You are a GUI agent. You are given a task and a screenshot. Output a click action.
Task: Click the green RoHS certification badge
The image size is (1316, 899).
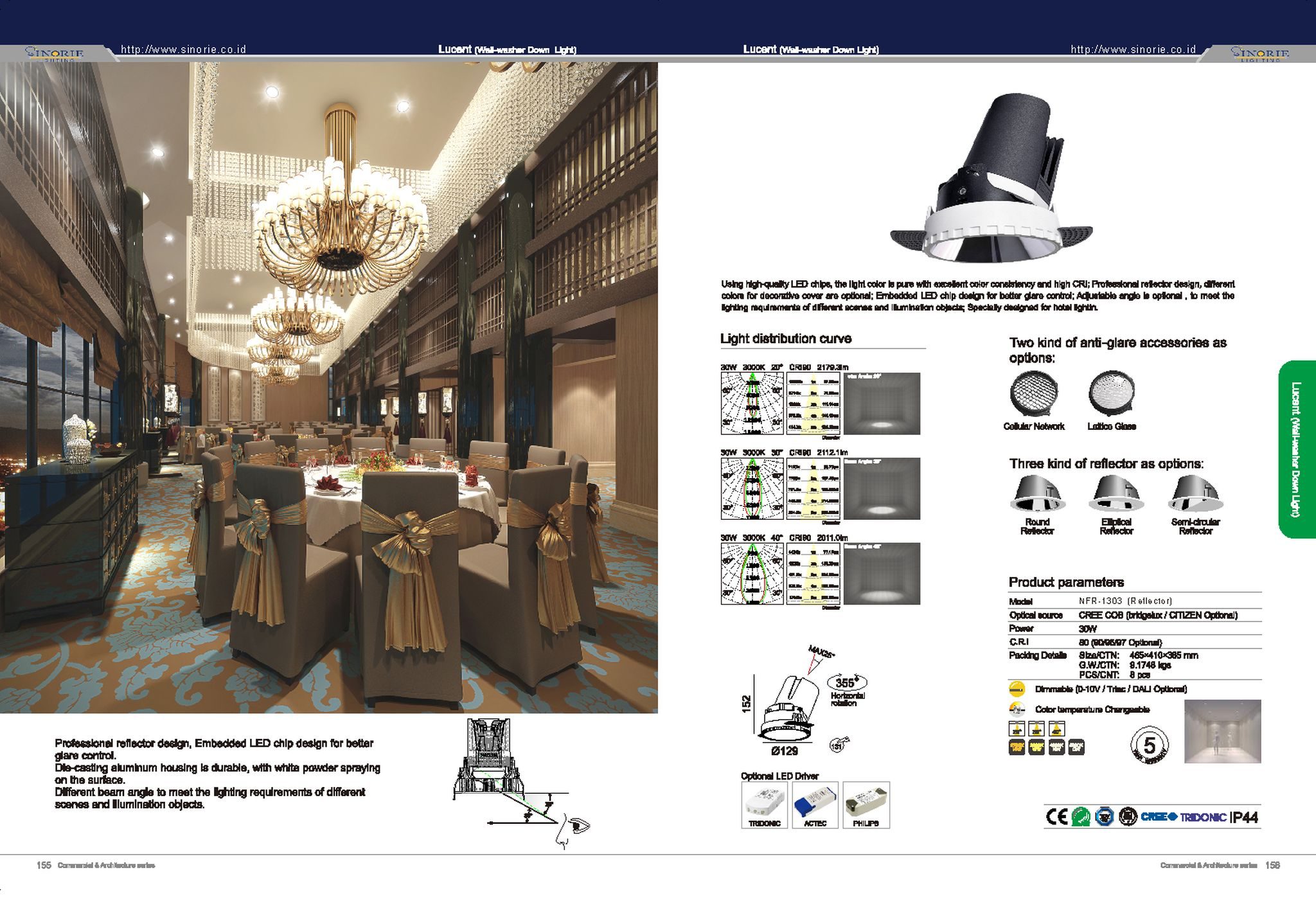coord(1081,817)
